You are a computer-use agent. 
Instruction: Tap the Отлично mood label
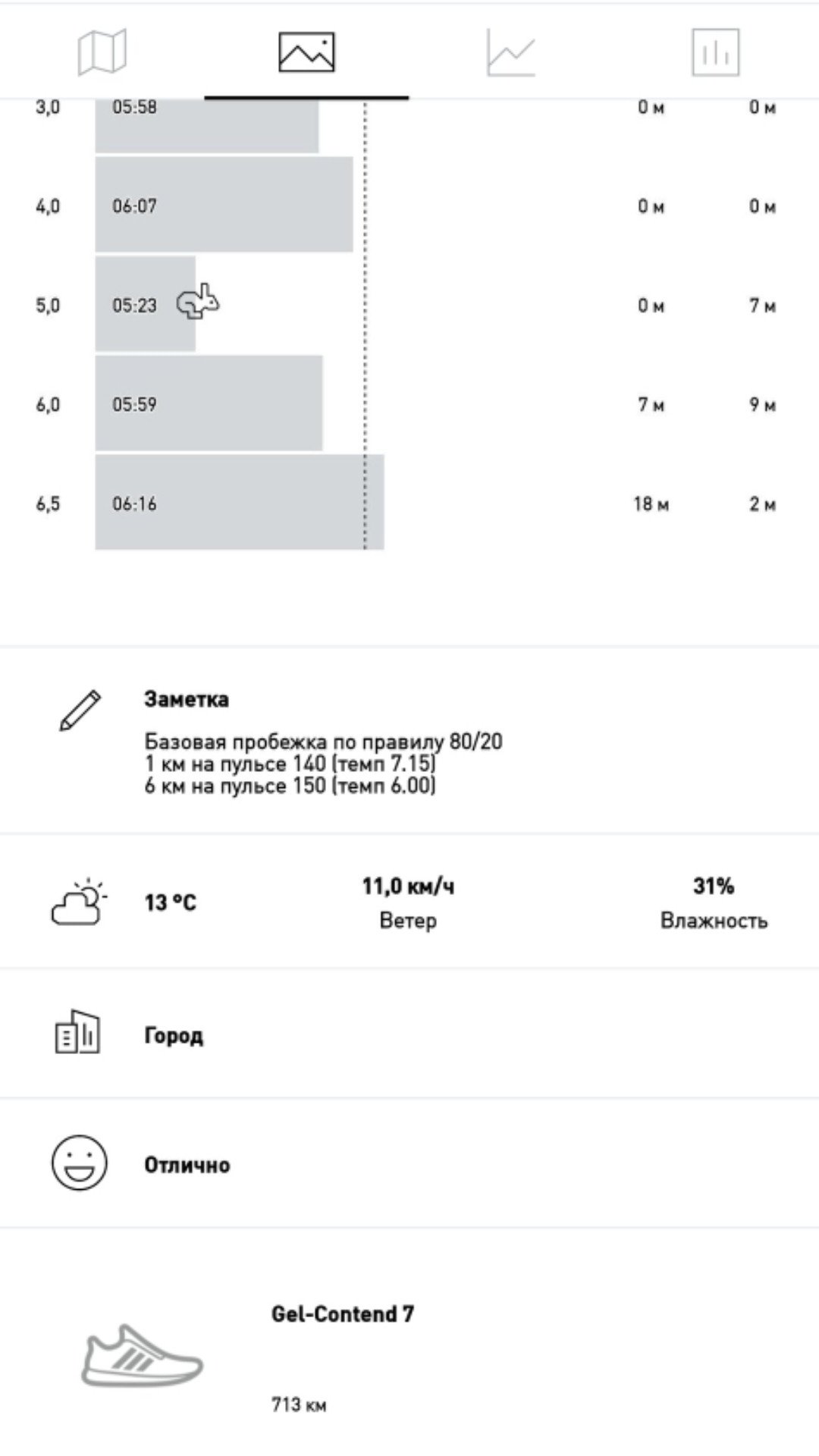[187, 1164]
